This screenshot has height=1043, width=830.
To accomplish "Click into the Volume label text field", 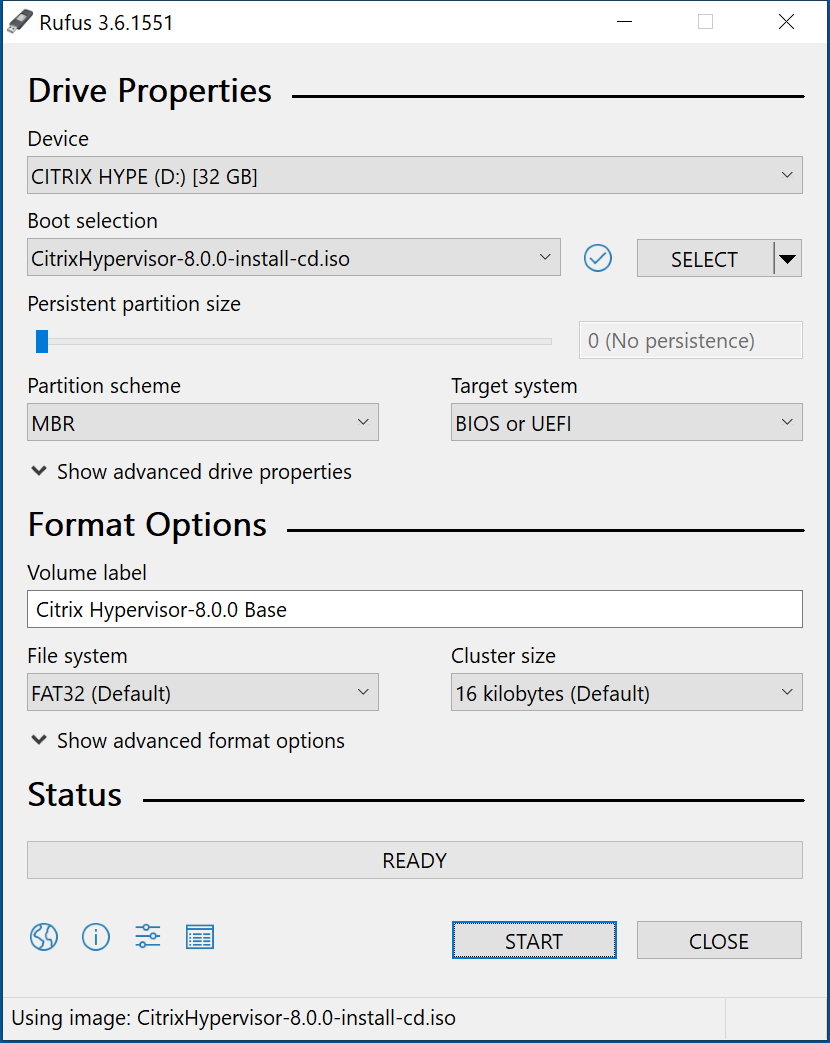I will click(x=414, y=609).
